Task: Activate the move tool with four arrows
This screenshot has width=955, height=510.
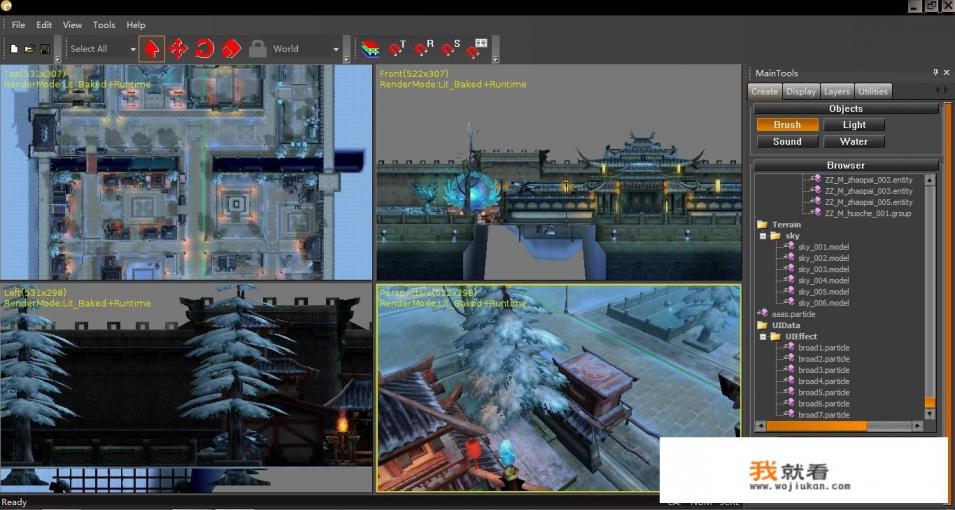Action: (178, 48)
